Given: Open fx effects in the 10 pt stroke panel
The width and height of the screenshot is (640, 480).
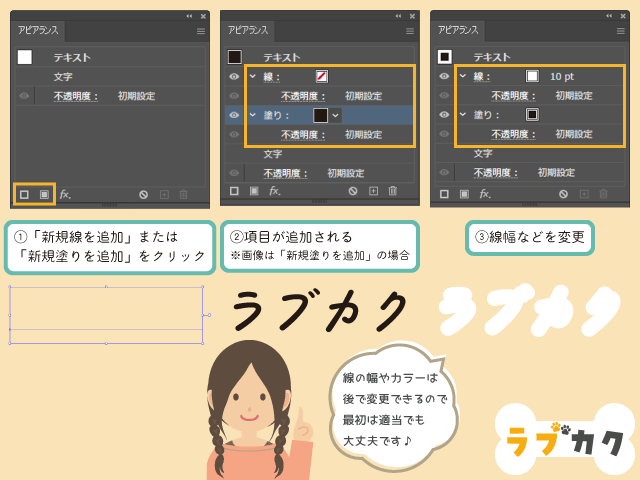Looking at the screenshot, I should (485, 194).
